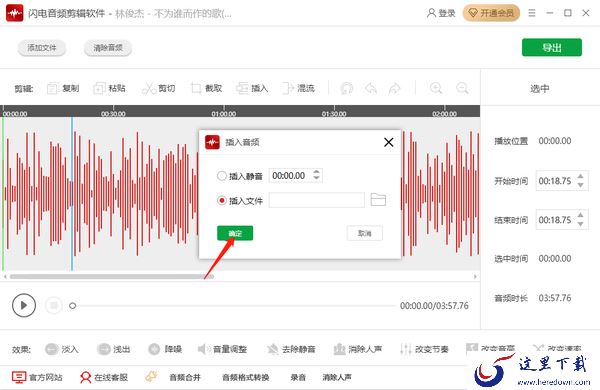Play the audio track
Viewport: 600px width, 390px height.
tap(24, 305)
